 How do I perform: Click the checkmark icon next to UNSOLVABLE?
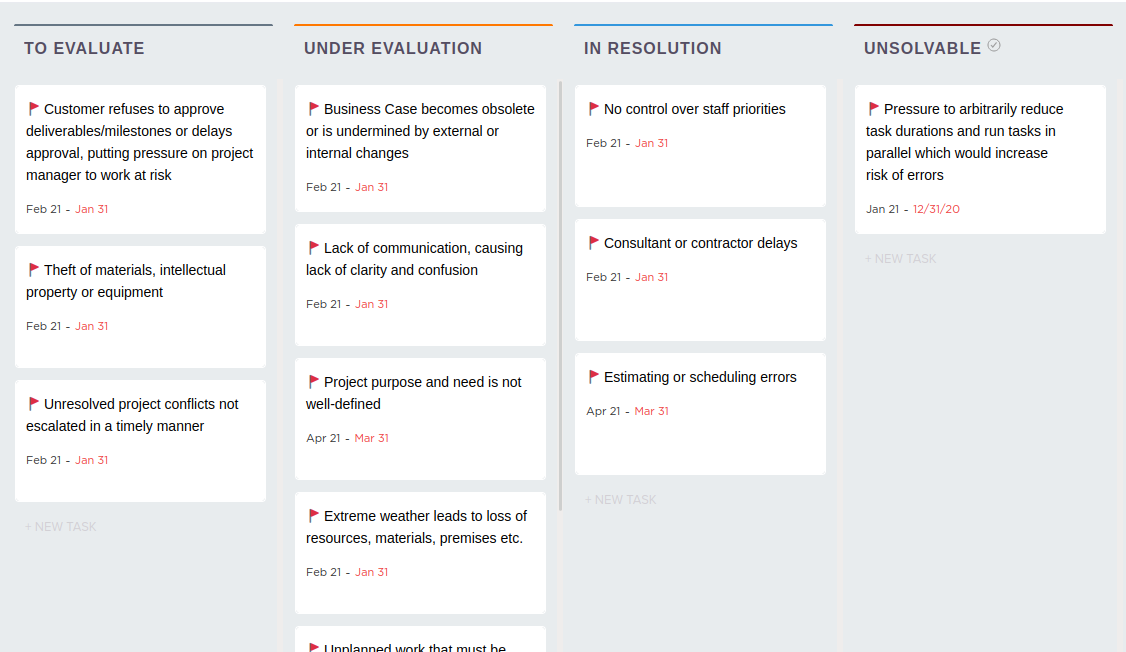click(994, 45)
